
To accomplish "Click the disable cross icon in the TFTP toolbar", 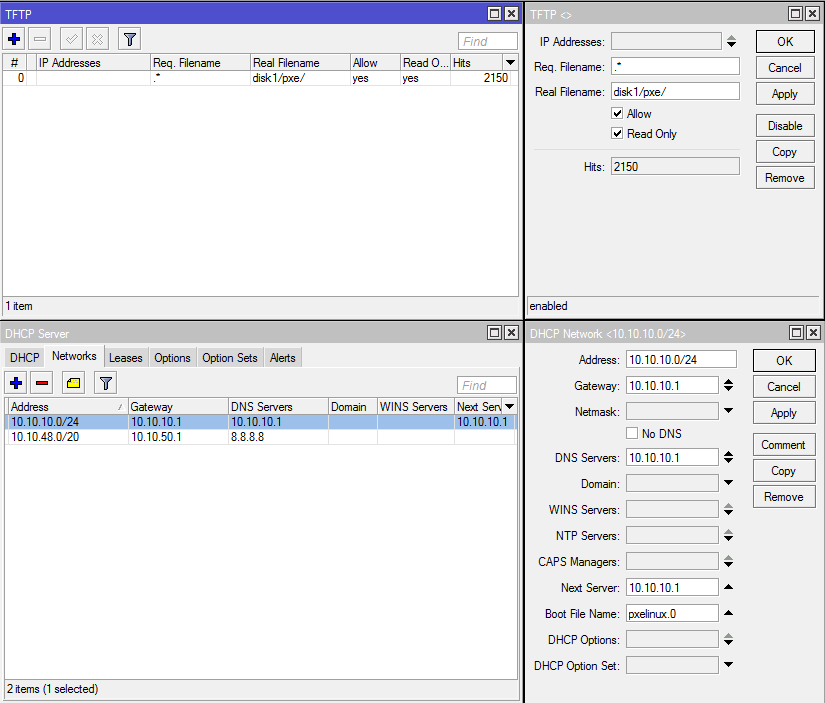I will [97, 39].
